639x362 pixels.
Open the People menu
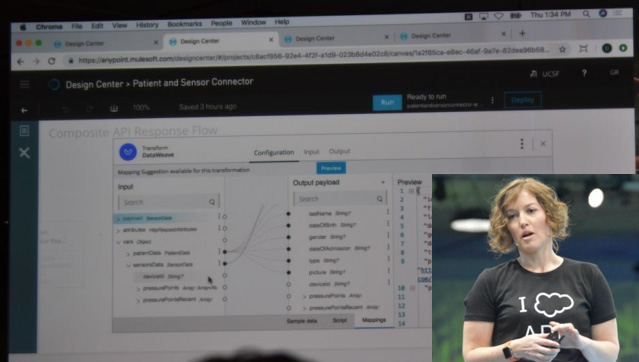221,23
